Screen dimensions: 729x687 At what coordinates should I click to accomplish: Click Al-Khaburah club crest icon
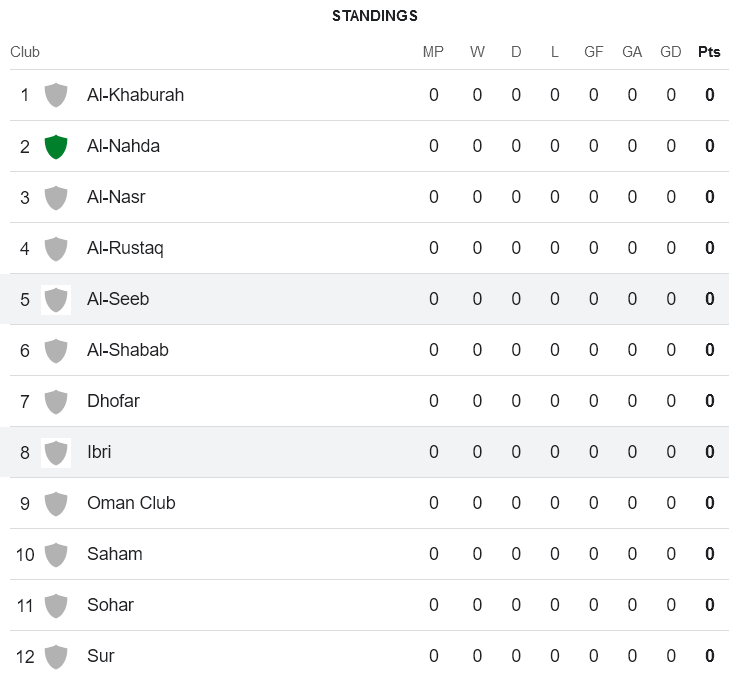click(x=56, y=95)
